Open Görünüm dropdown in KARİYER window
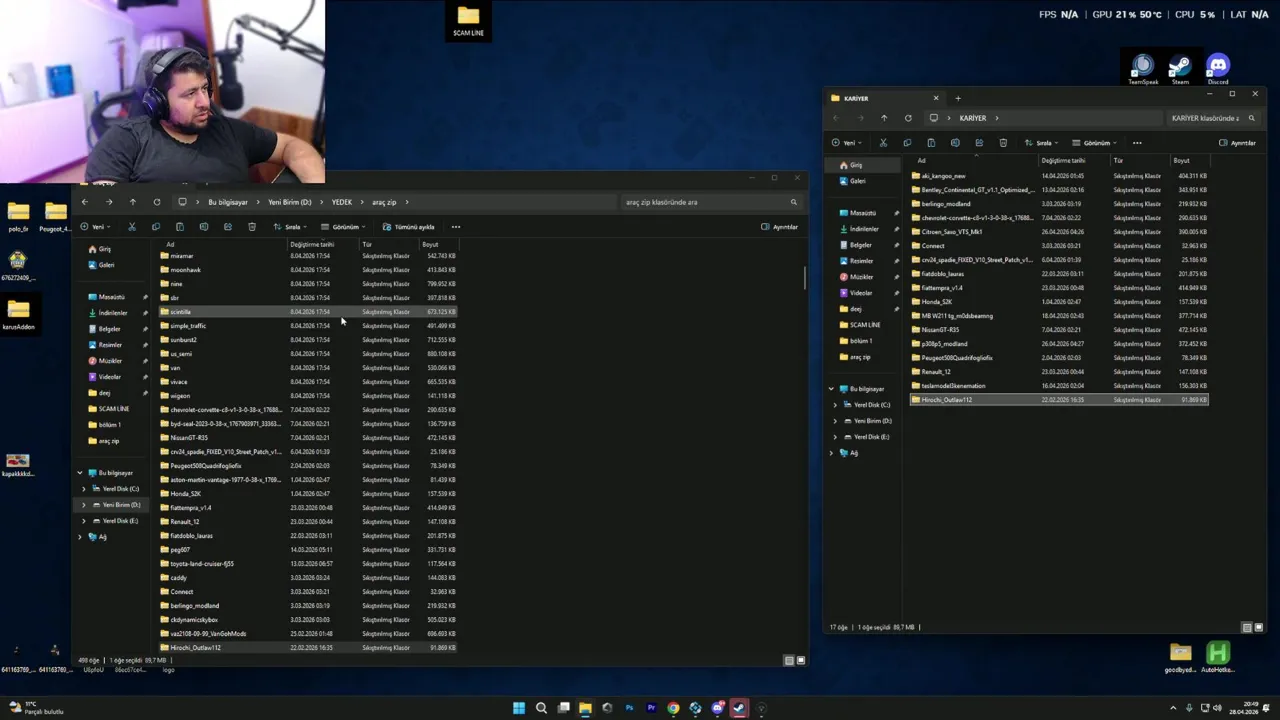Screen dimensions: 1280x720 pos(1095,143)
